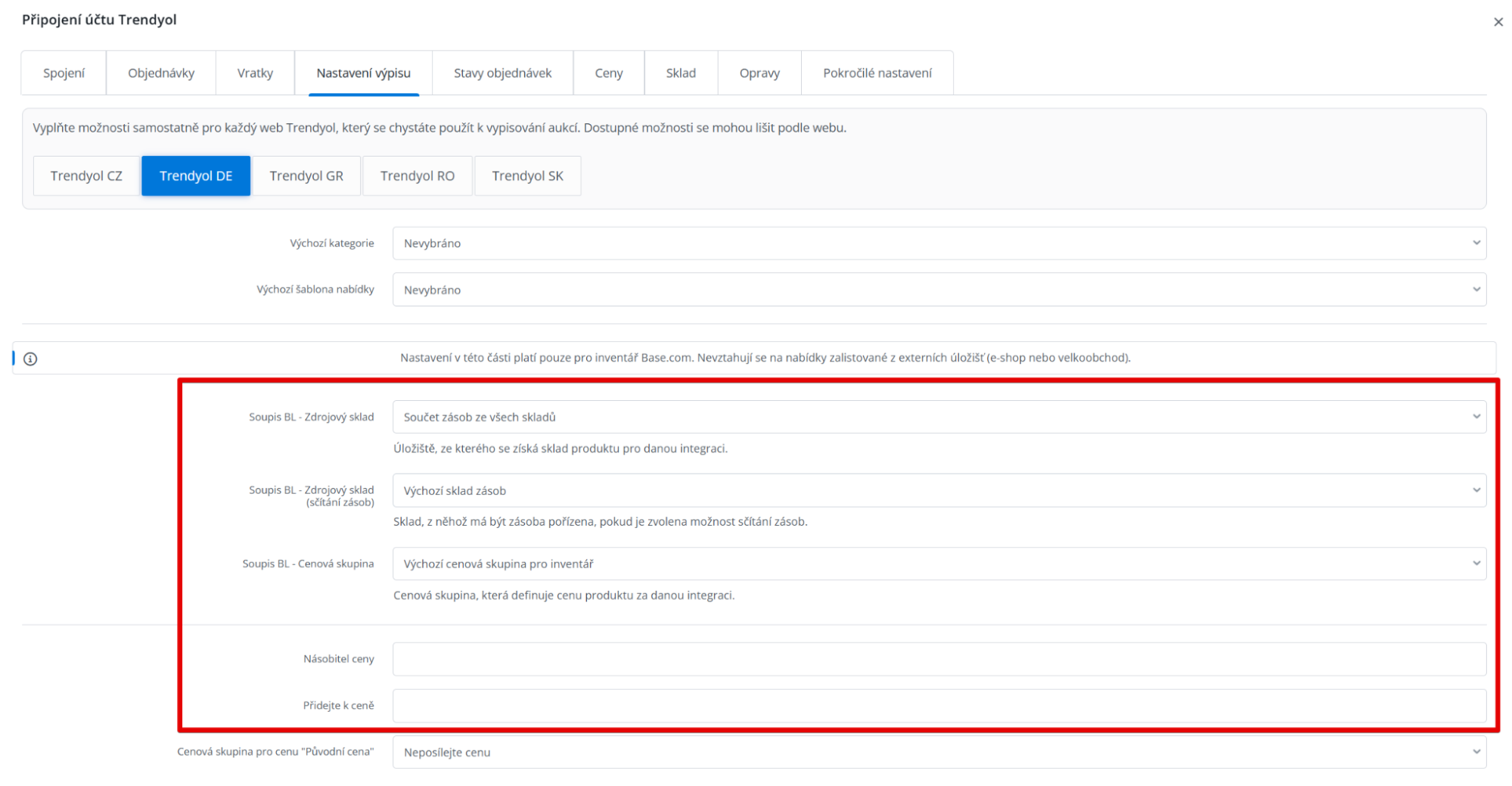Open the Spojení tab
Image resolution: width=1512 pixels, height=786 pixels.
pos(64,73)
